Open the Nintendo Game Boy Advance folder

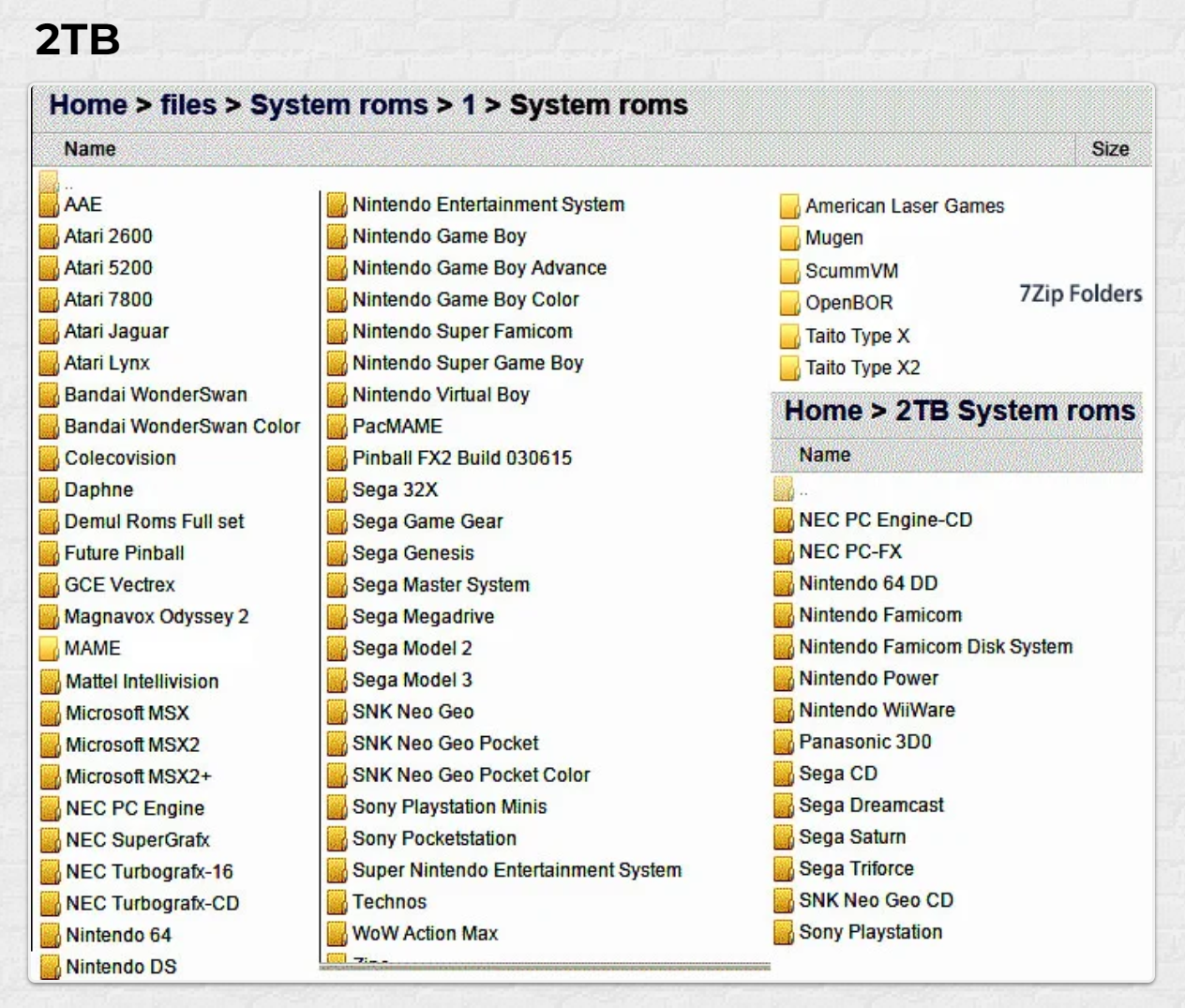tap(479, 268)
